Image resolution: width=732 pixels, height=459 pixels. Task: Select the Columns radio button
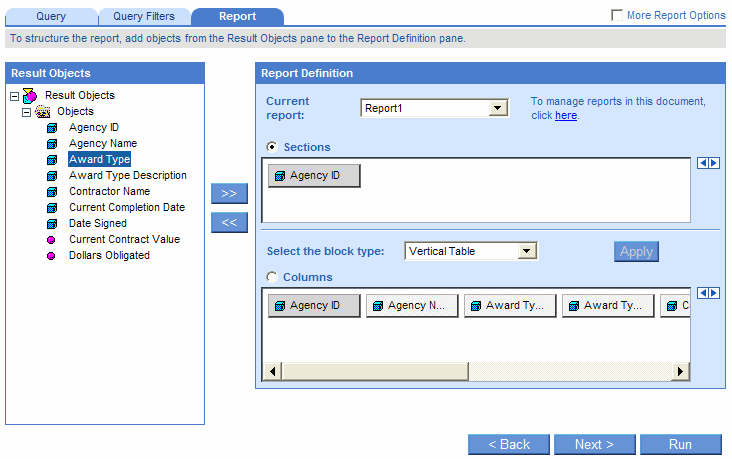pos(272,277)
